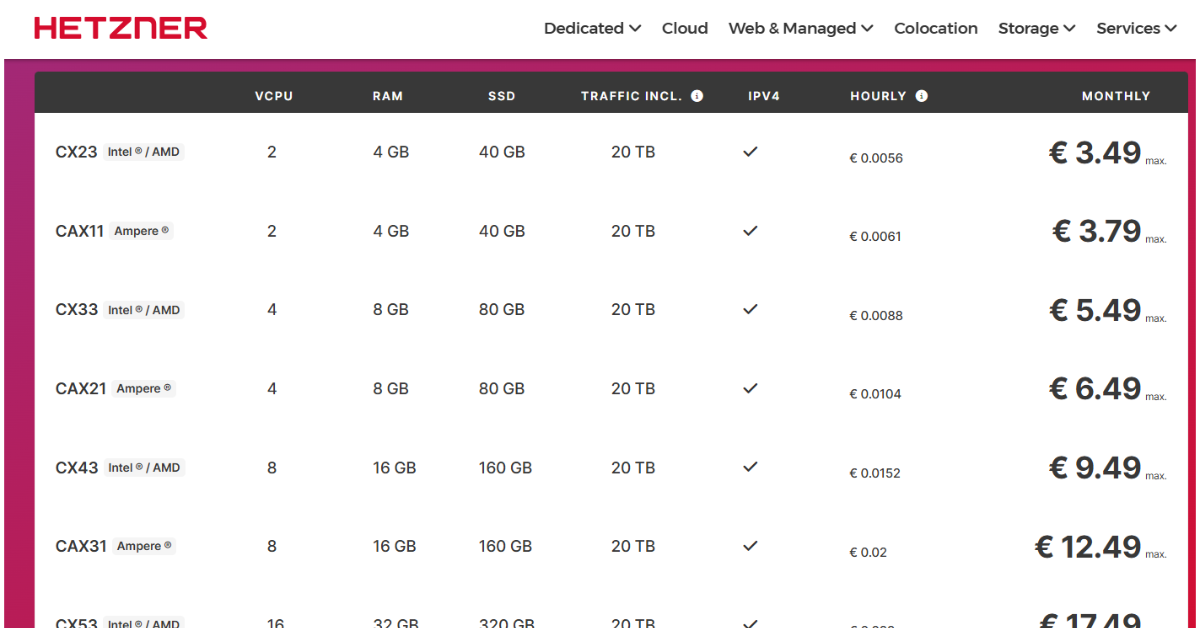Open the Dedicated dropdown menu
The image size is (1200, 628).
pyautogui.click(x=592, y=28)
